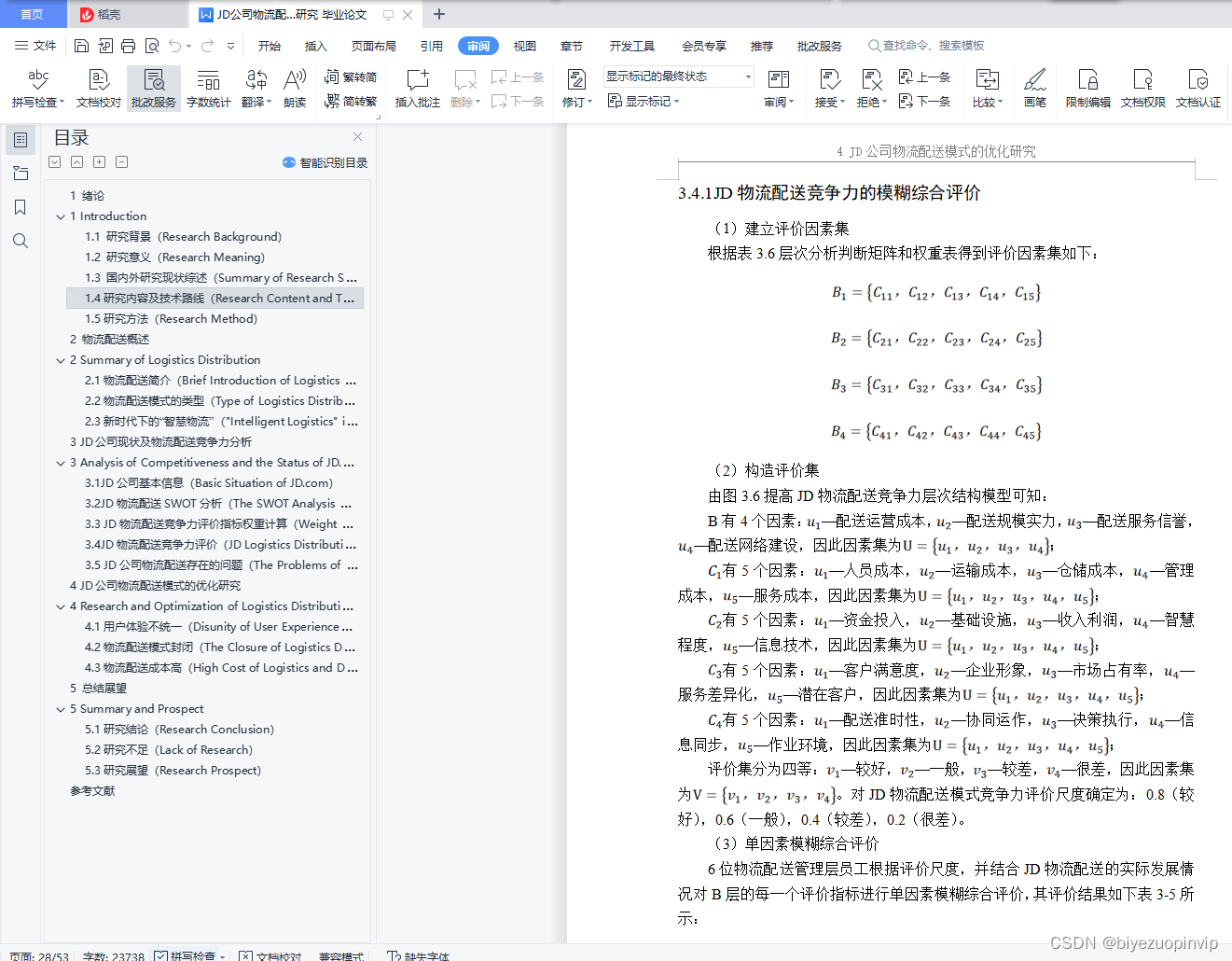Convert with 繁转简 button
Image resolution: width=1232 pixels, height=961 pixels.
point(351,77)
